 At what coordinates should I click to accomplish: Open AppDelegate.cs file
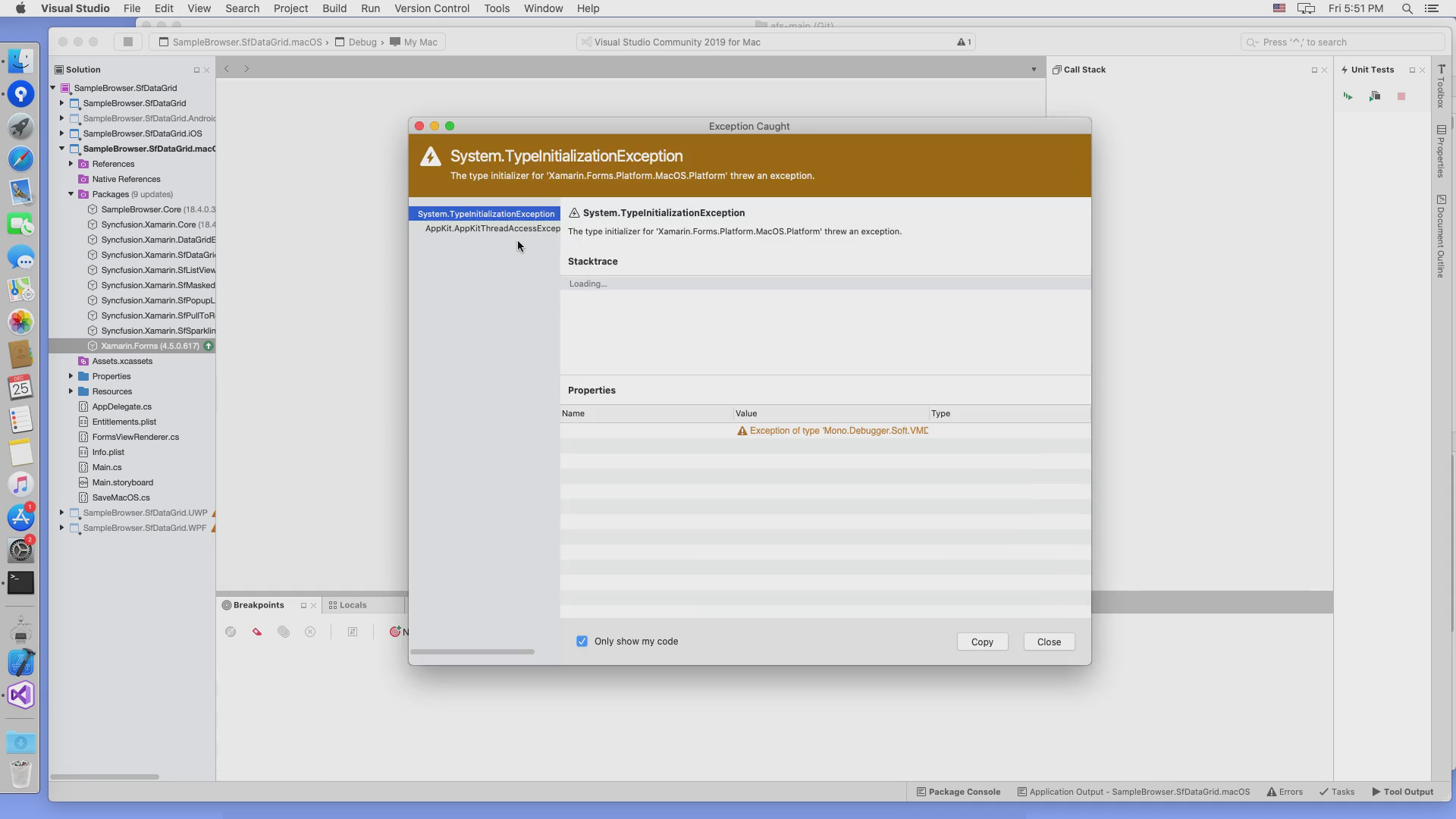pyautogui.click(x=121, y=406)
